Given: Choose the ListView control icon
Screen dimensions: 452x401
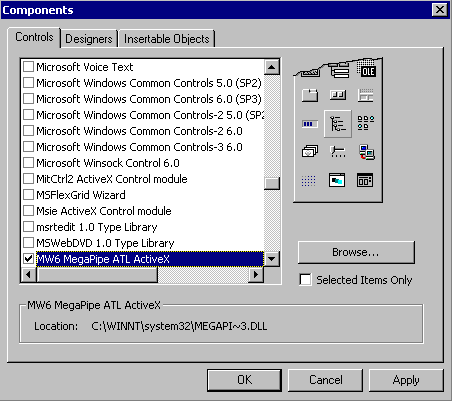Looking at the screenshot, I should click(x=366, y=123).
